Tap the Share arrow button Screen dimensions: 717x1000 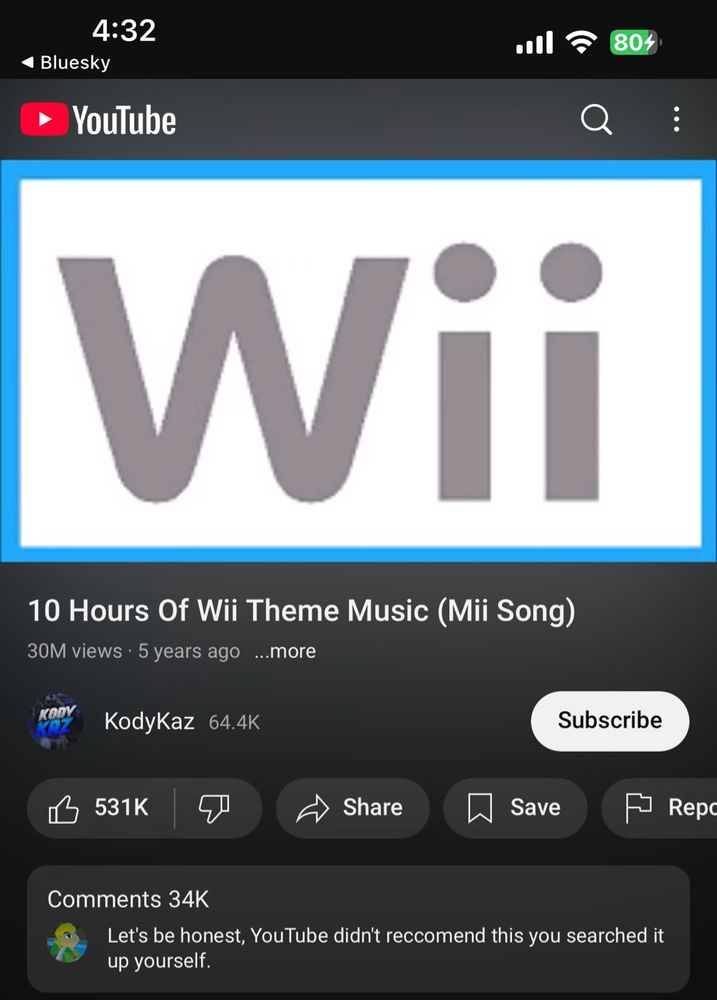pyautogui.click(x=352, y=807)
